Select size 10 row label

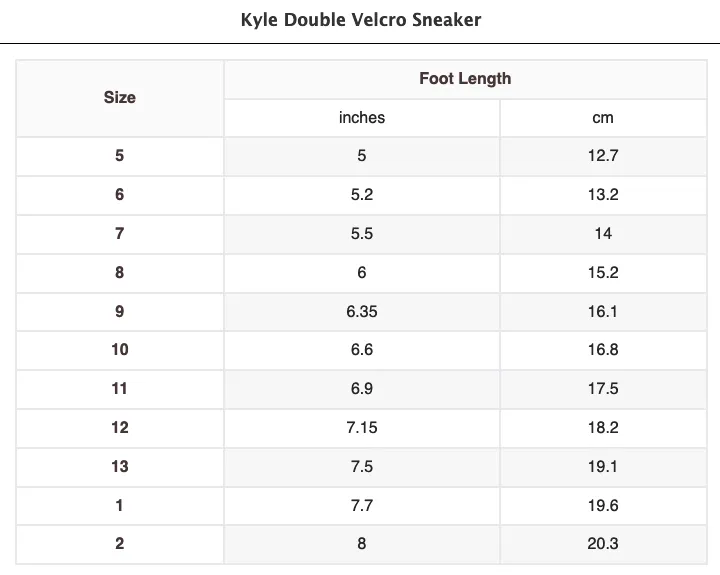pos(120,350)
